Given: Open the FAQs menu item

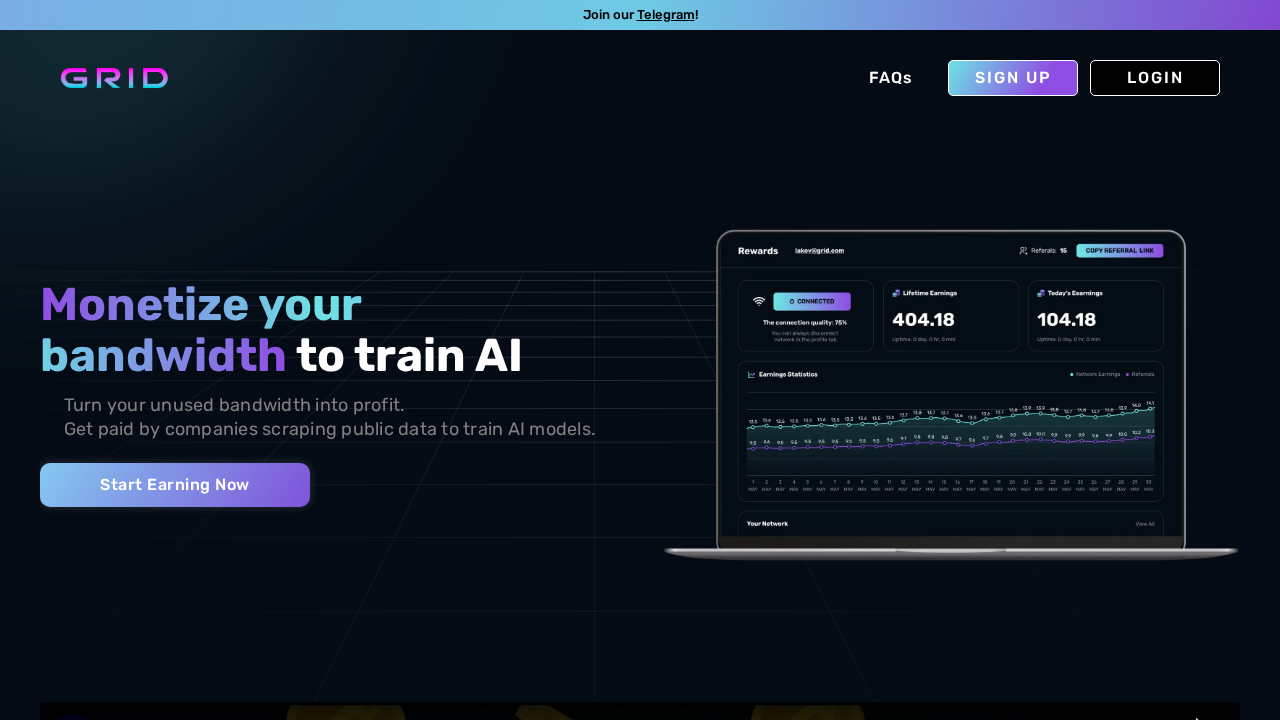Looking at the screenshot, I should coord(890,77).
